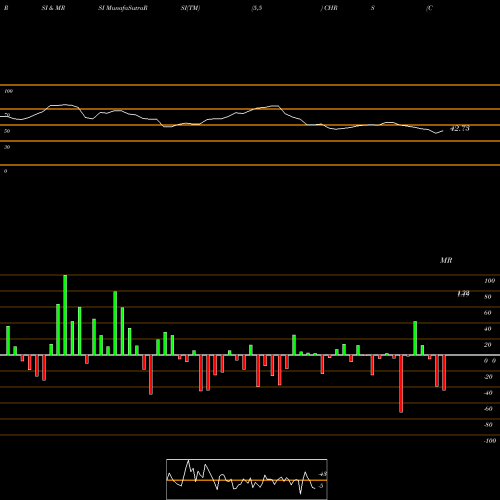The height and width of the screenshot is (500, 500).
Task: Click the 60 label on MR axis
Action: [488, 313]
